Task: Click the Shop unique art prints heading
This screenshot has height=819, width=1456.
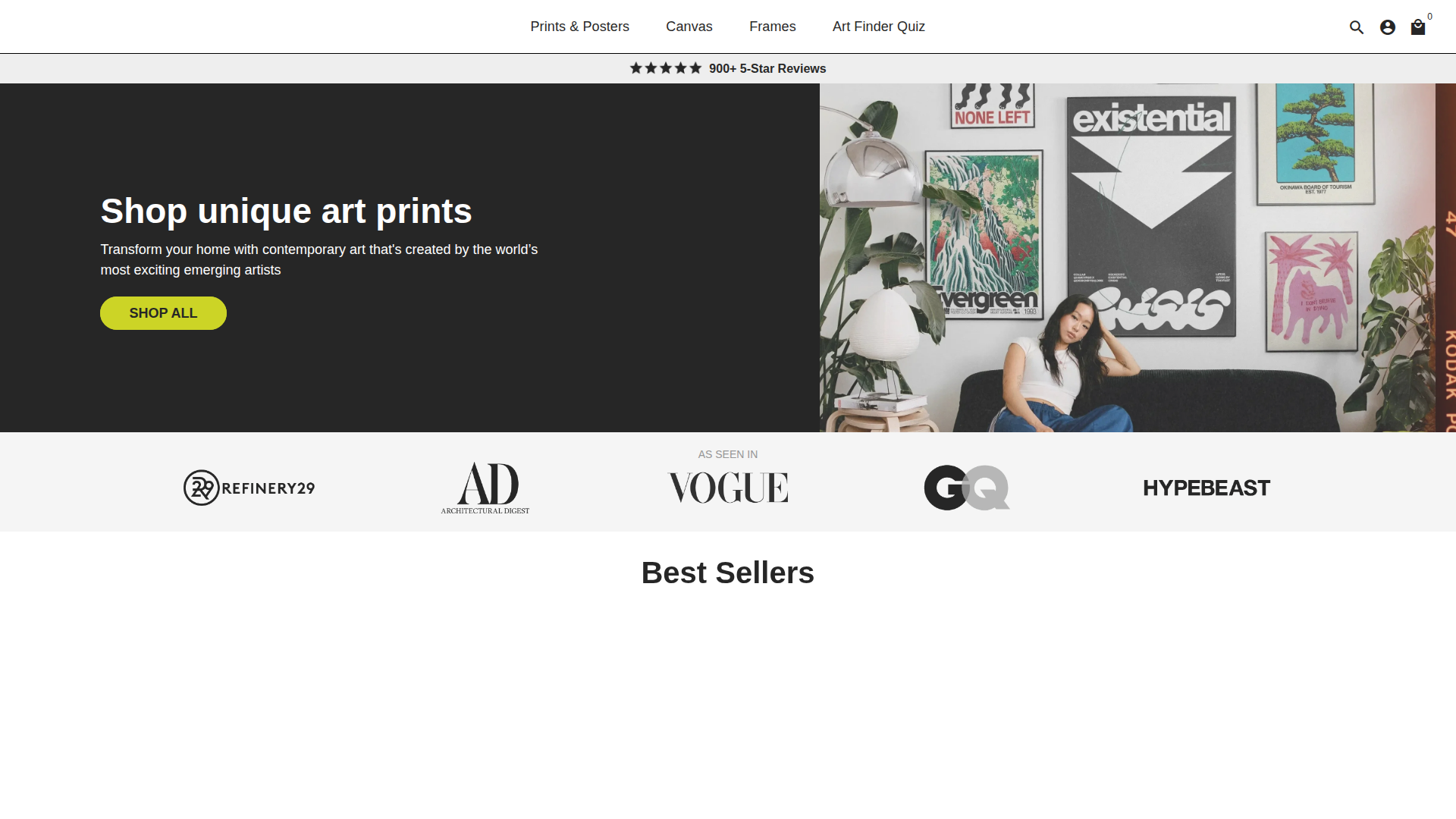Action: [x=286, y=211]
